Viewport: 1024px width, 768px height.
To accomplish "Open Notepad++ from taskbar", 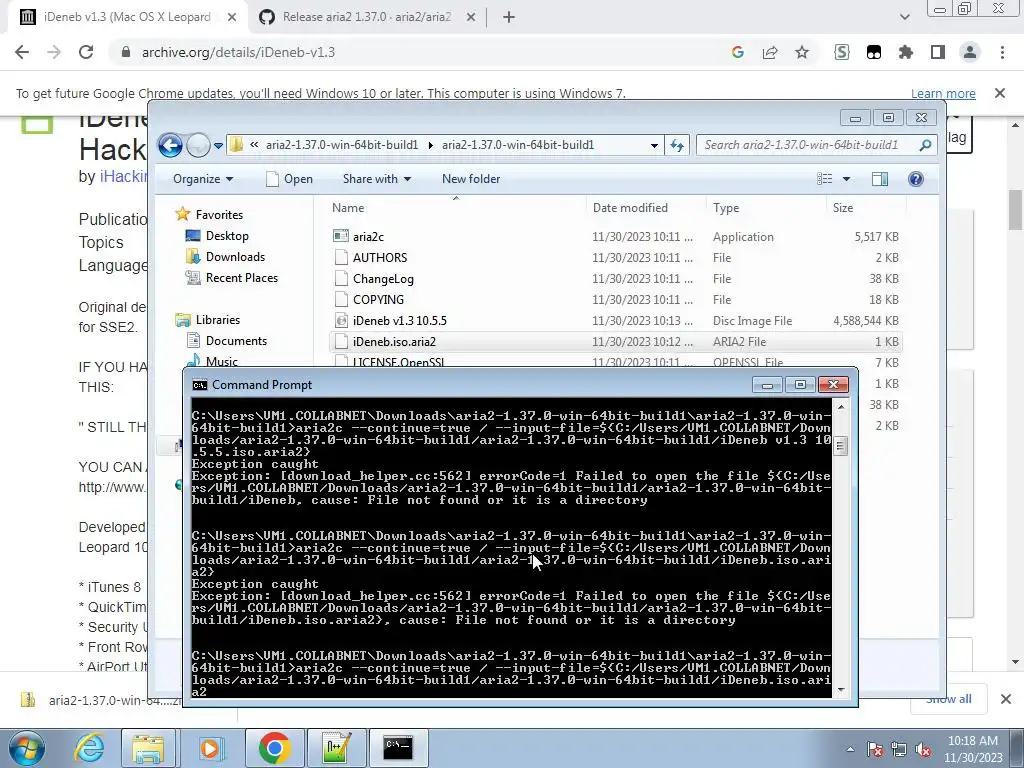I will tap(336, 748).
